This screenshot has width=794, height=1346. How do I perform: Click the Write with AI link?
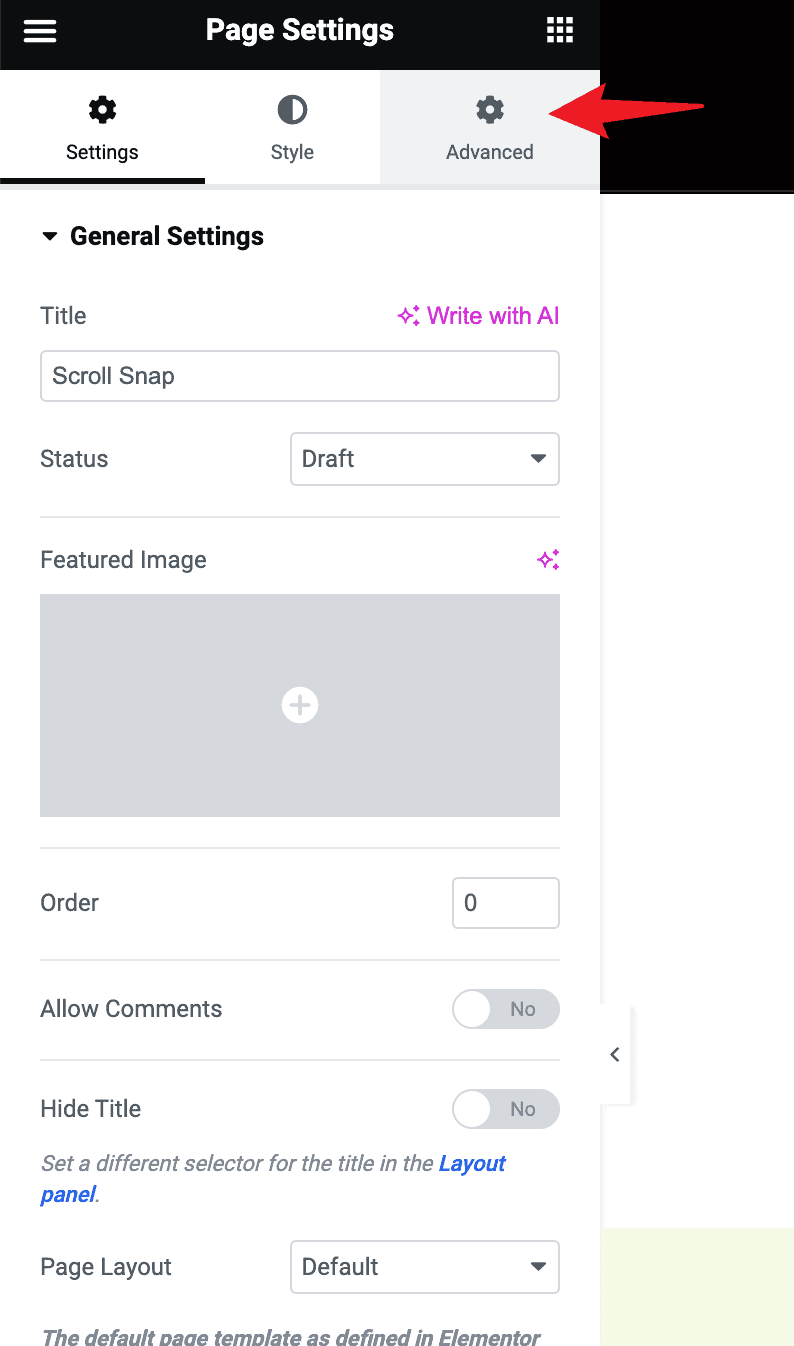pos(478,316)
